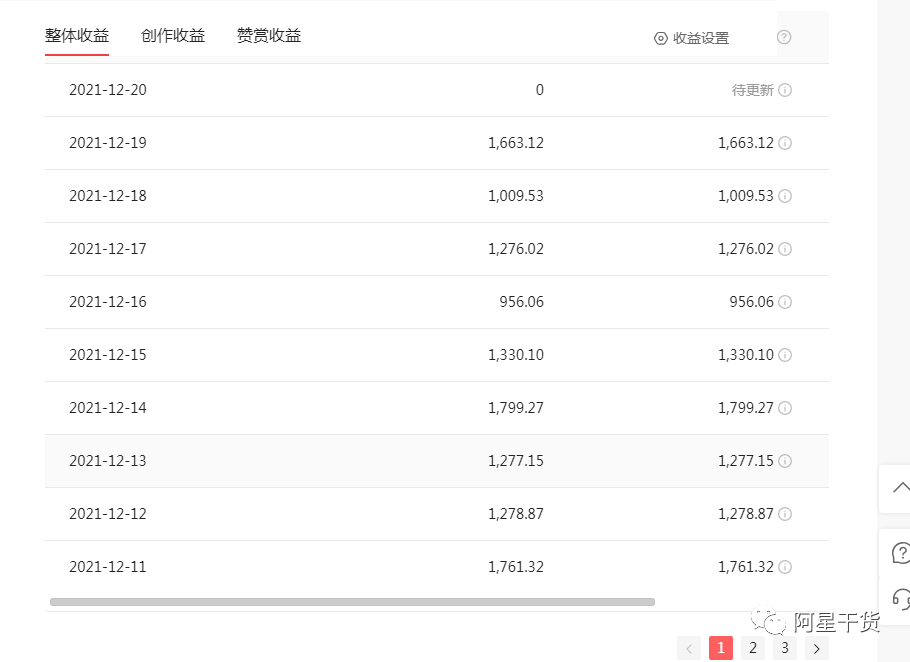
Task: Open 收益设置 income settings
Action: (700, 38)
